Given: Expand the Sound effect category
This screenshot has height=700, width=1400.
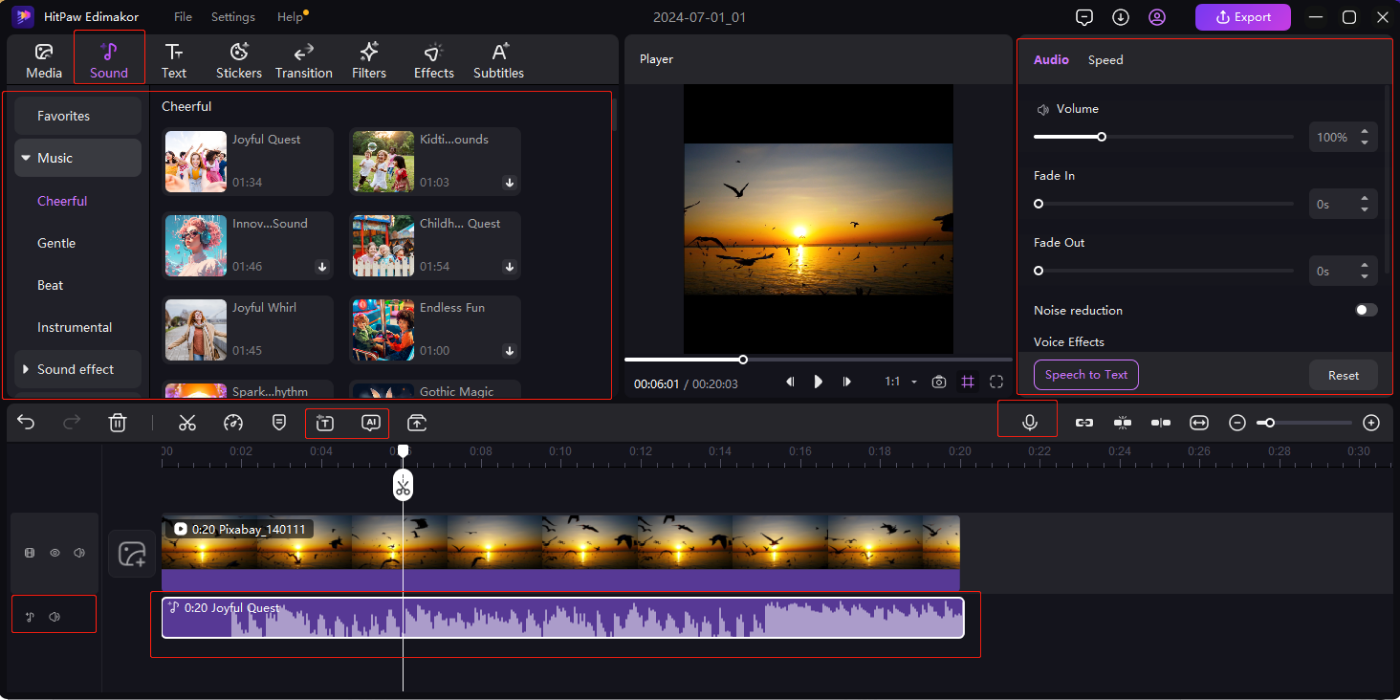Looking at the screenshot, I should (x=25, y=369).
